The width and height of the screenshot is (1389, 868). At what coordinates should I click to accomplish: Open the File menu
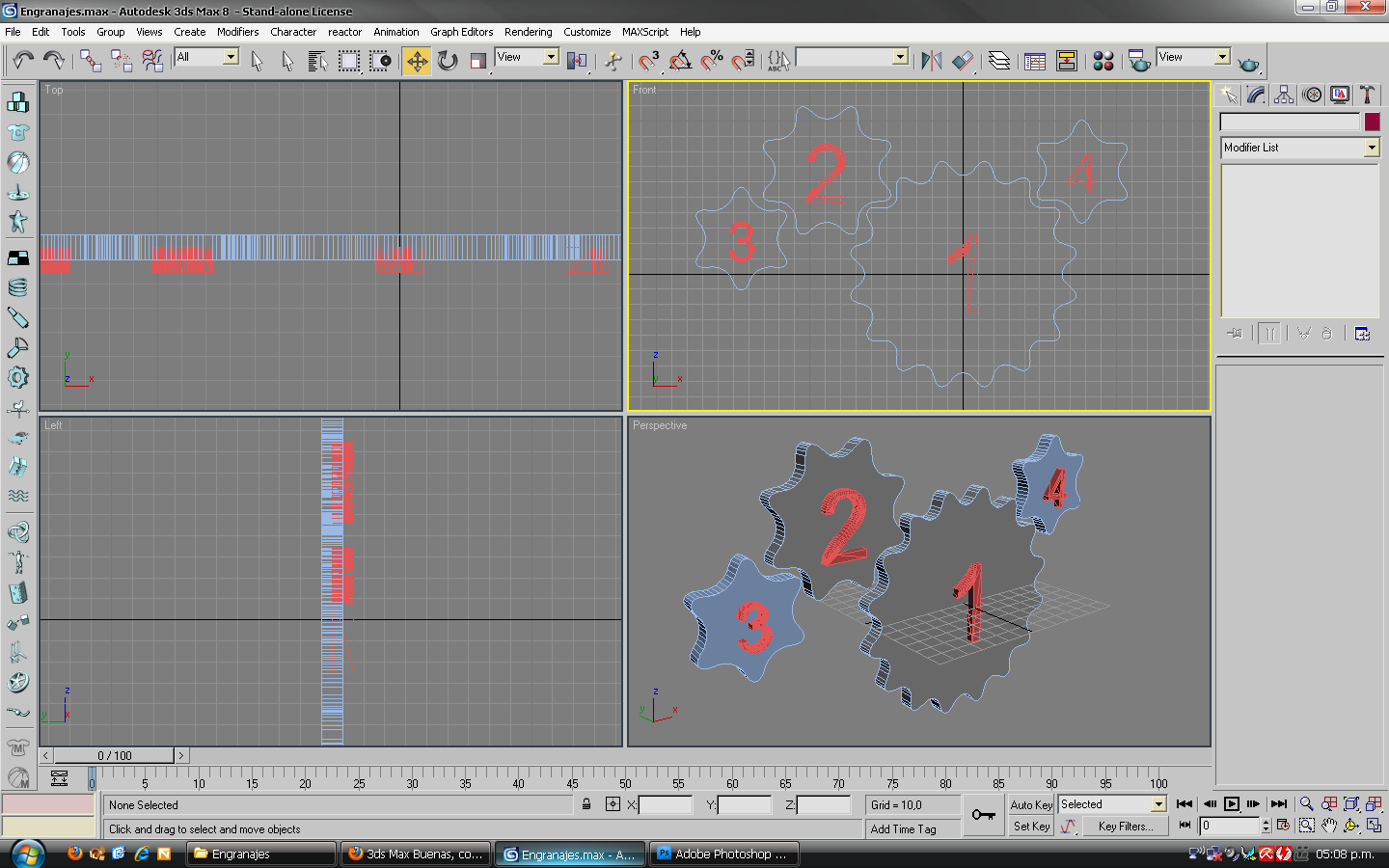[x=13, y=32]
